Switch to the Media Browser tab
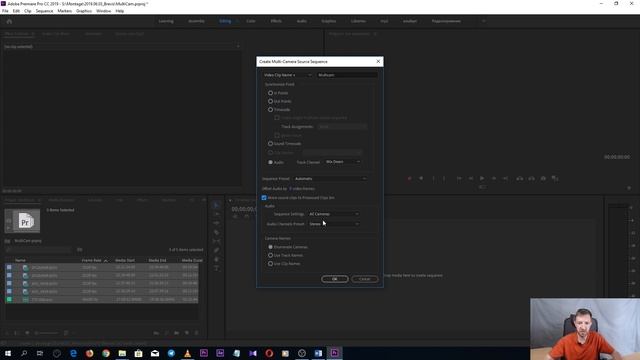Image resolution: width=640 pixels, height=360 pixels. pyautogui.click(x=61, y=200)
